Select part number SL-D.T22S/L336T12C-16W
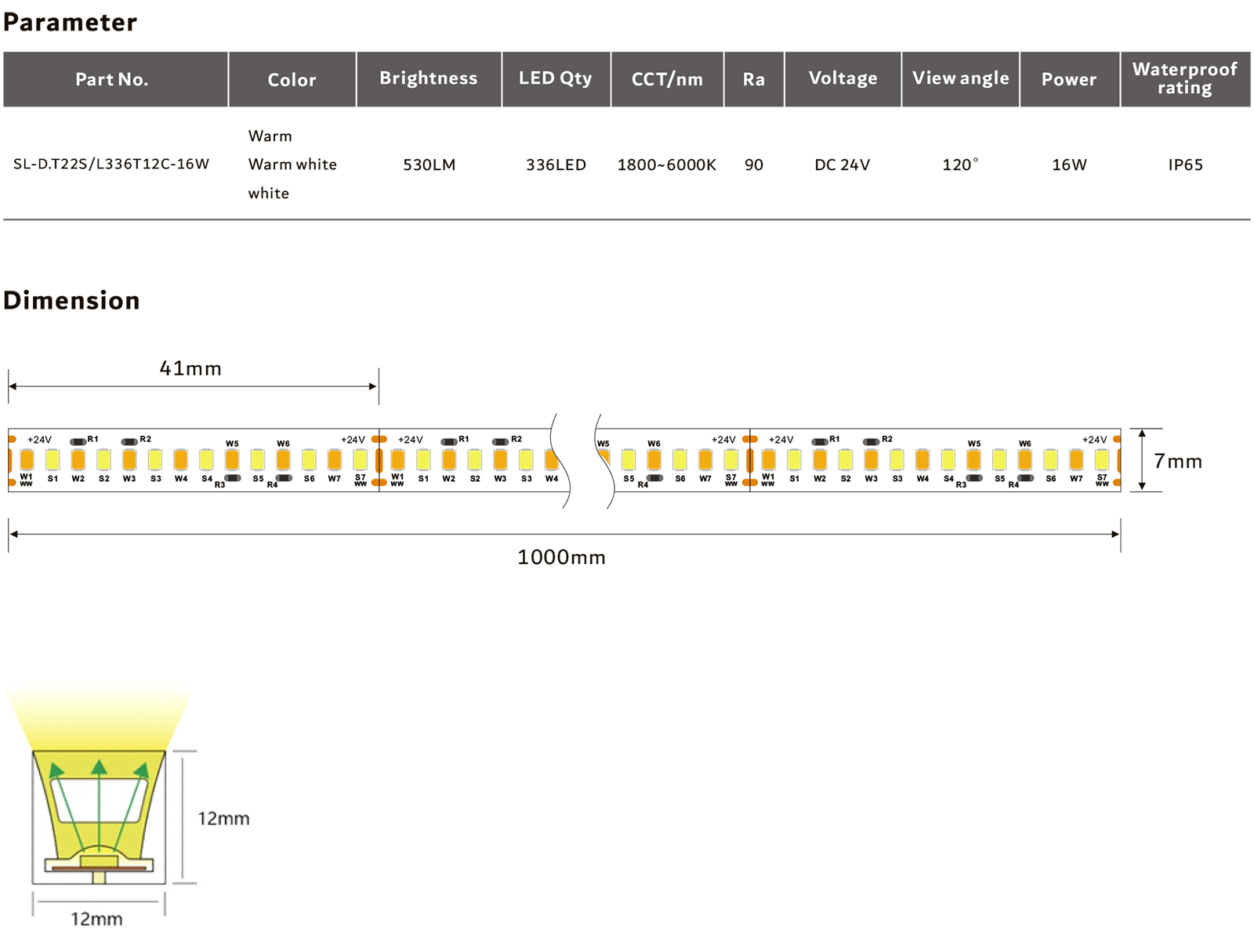The image size is (1254, 952). 111,165
